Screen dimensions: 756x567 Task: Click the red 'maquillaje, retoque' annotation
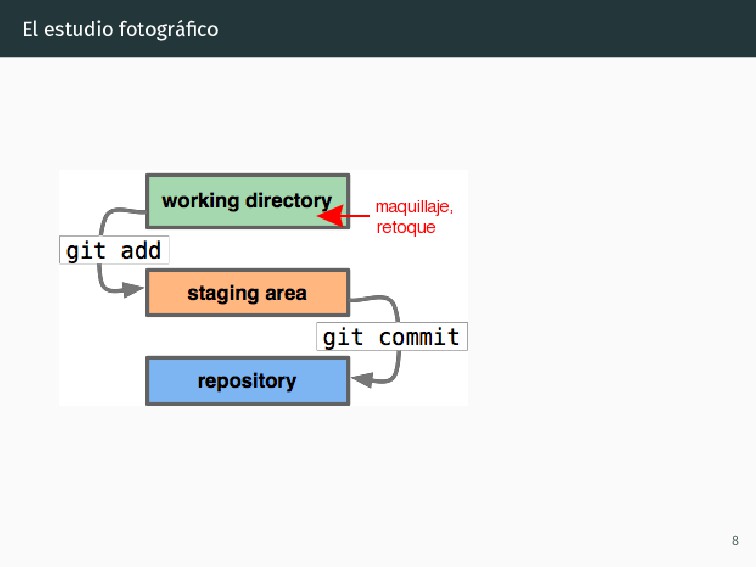(x=414, y=217)
